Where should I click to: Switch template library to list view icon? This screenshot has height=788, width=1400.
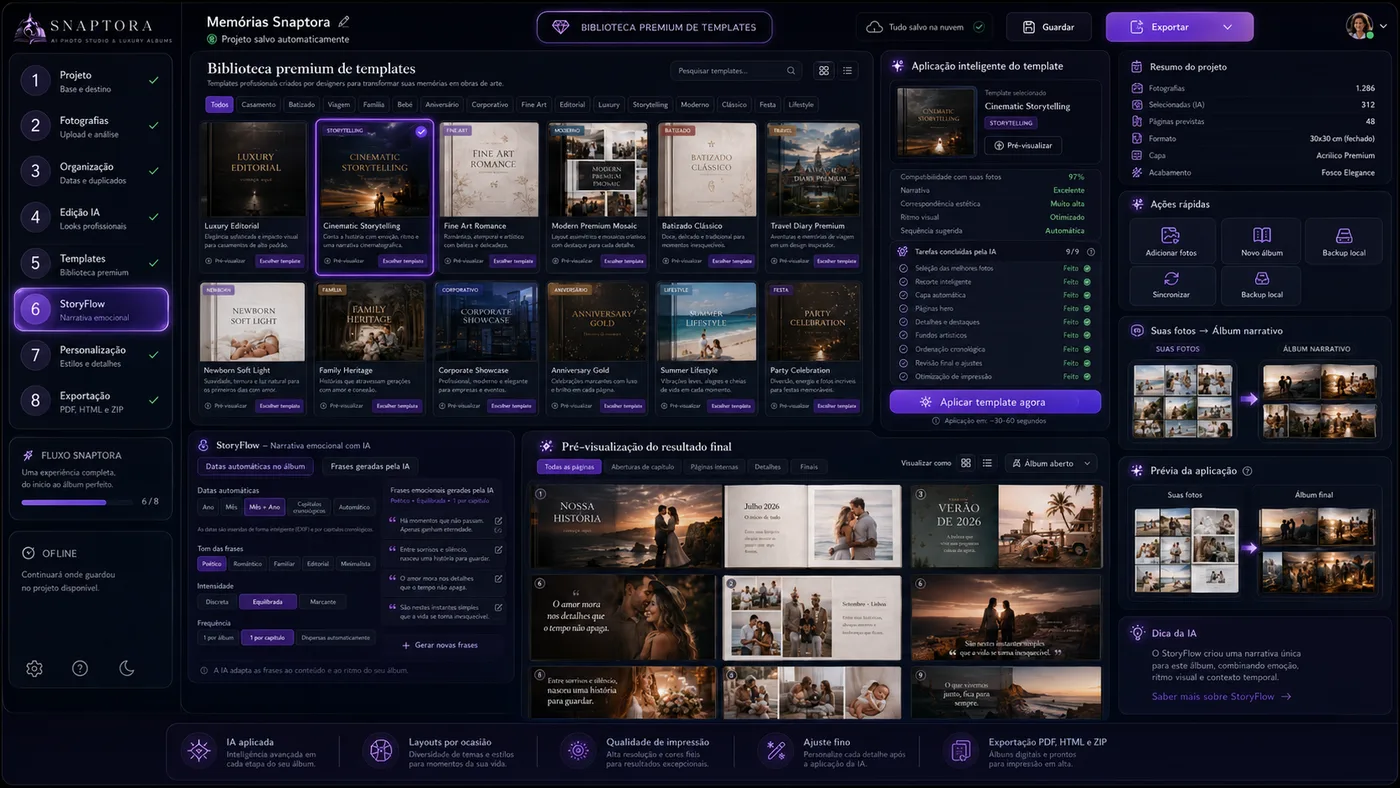848,71
